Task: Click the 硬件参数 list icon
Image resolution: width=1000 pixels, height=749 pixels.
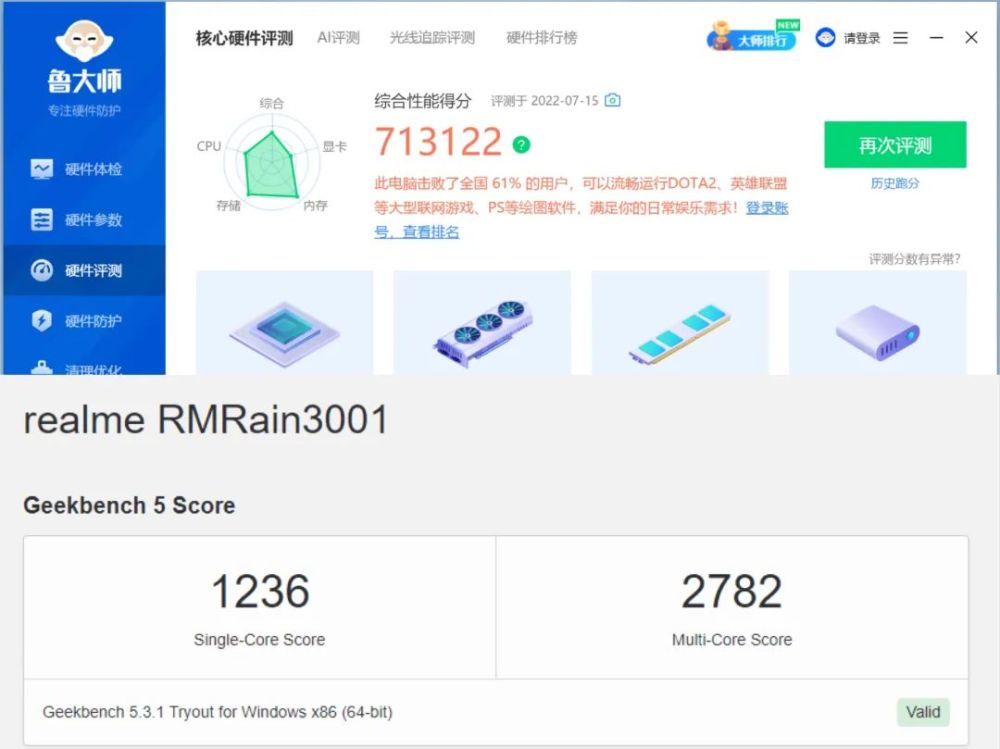Action: 42,219
